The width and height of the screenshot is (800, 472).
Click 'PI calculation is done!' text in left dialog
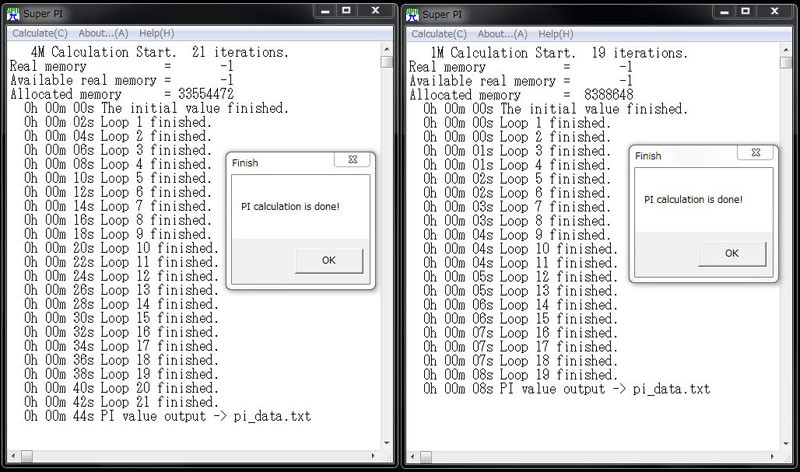[x=290, y=207]
